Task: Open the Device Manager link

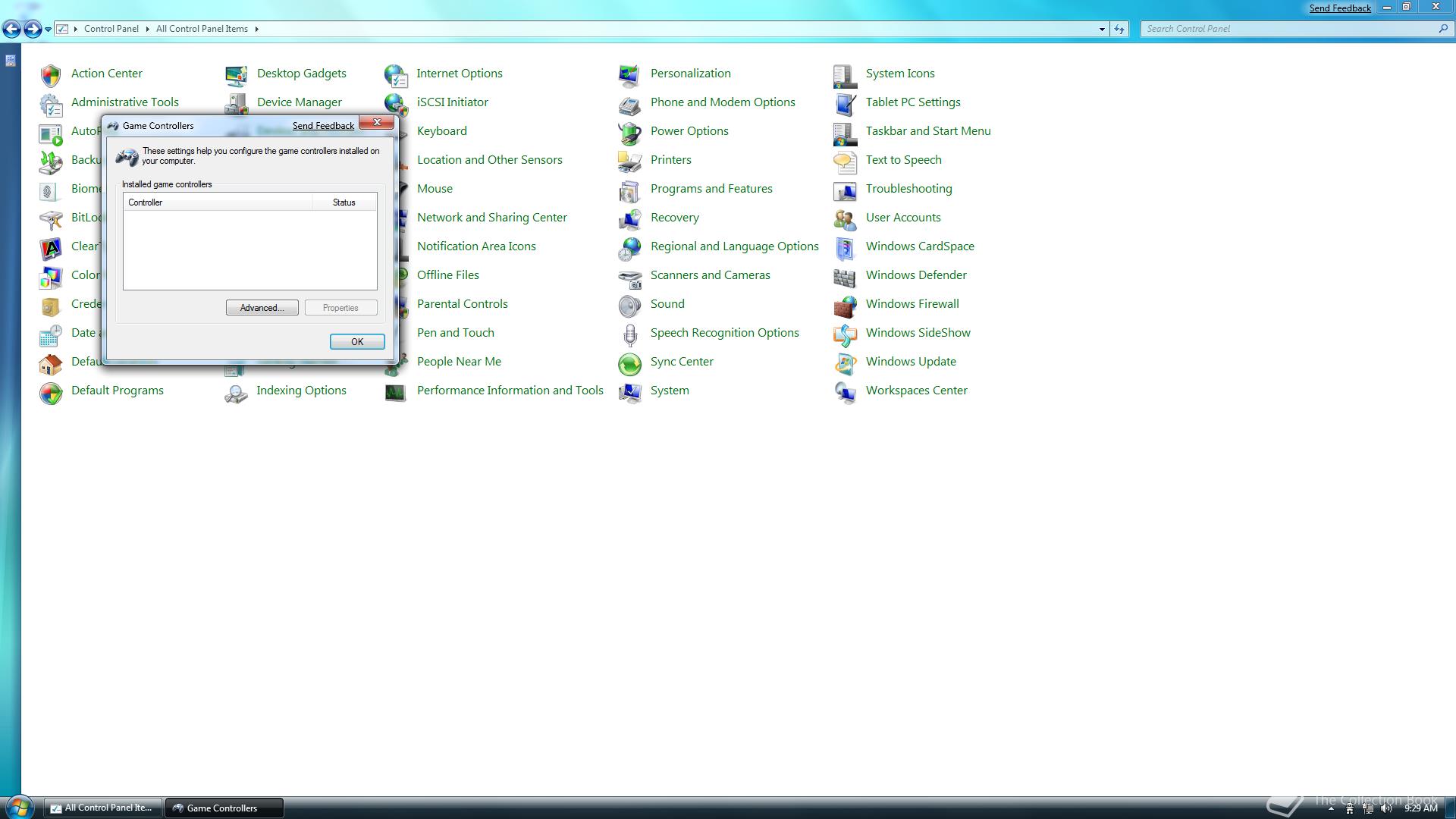Action: (300, 102)
